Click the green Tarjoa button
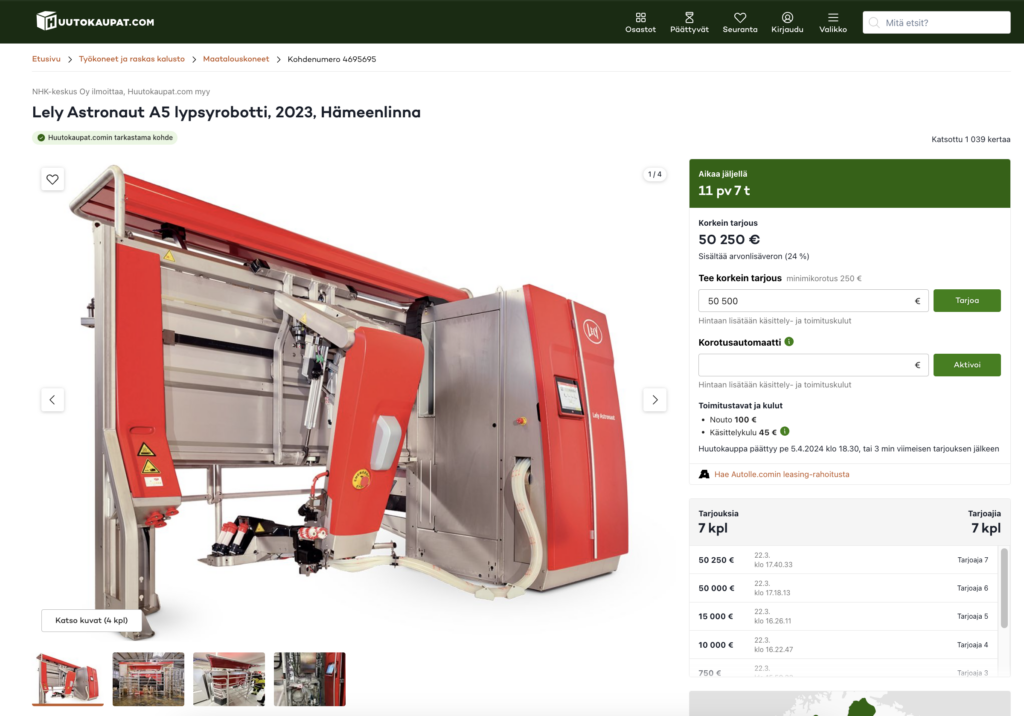The height and width of the screenshot is (716, 1024). (x=967, y=301)
